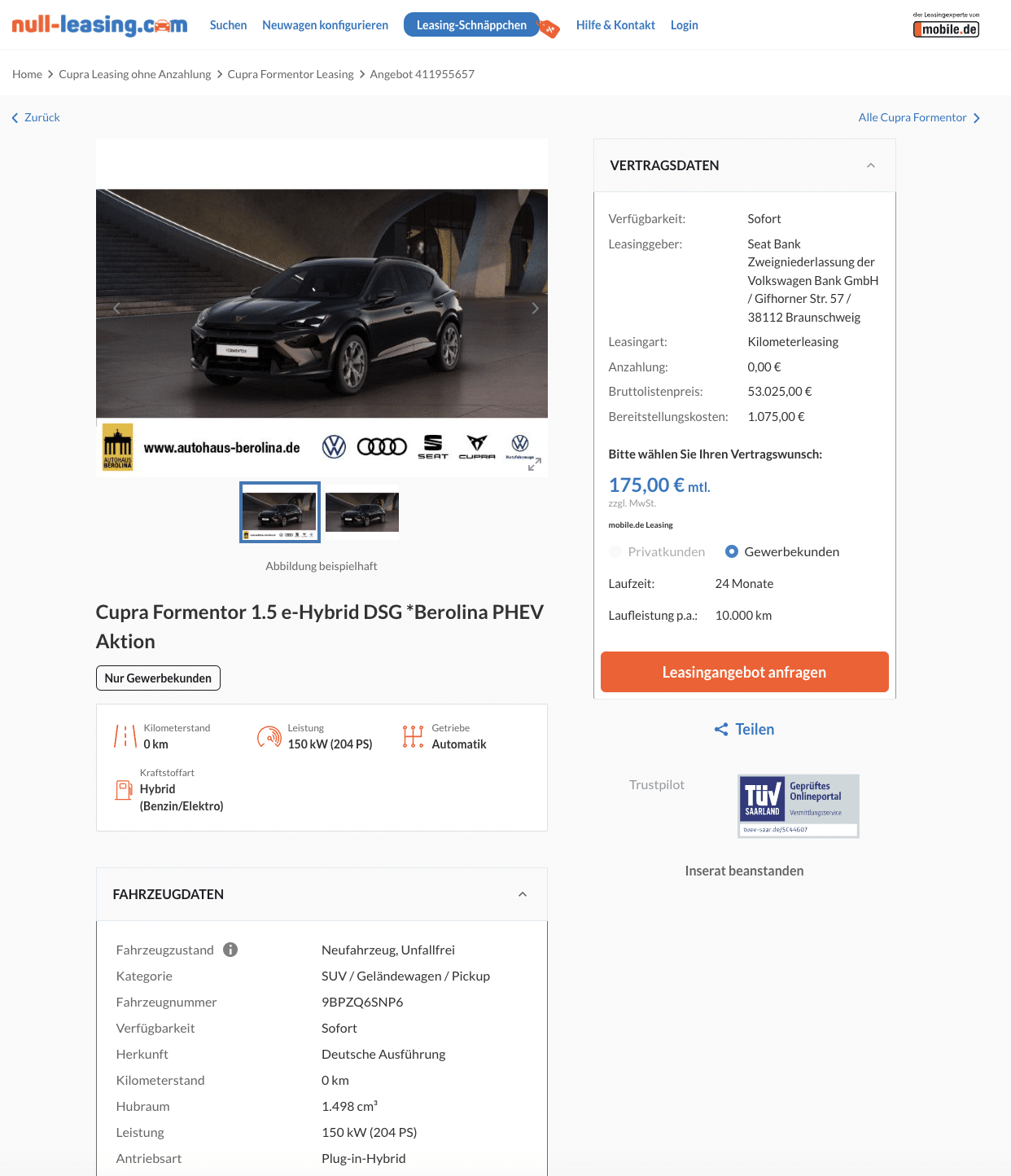Click the Teilen share link
The width and height of the screenshot is (1011, 1176).
tap(755, 730)
